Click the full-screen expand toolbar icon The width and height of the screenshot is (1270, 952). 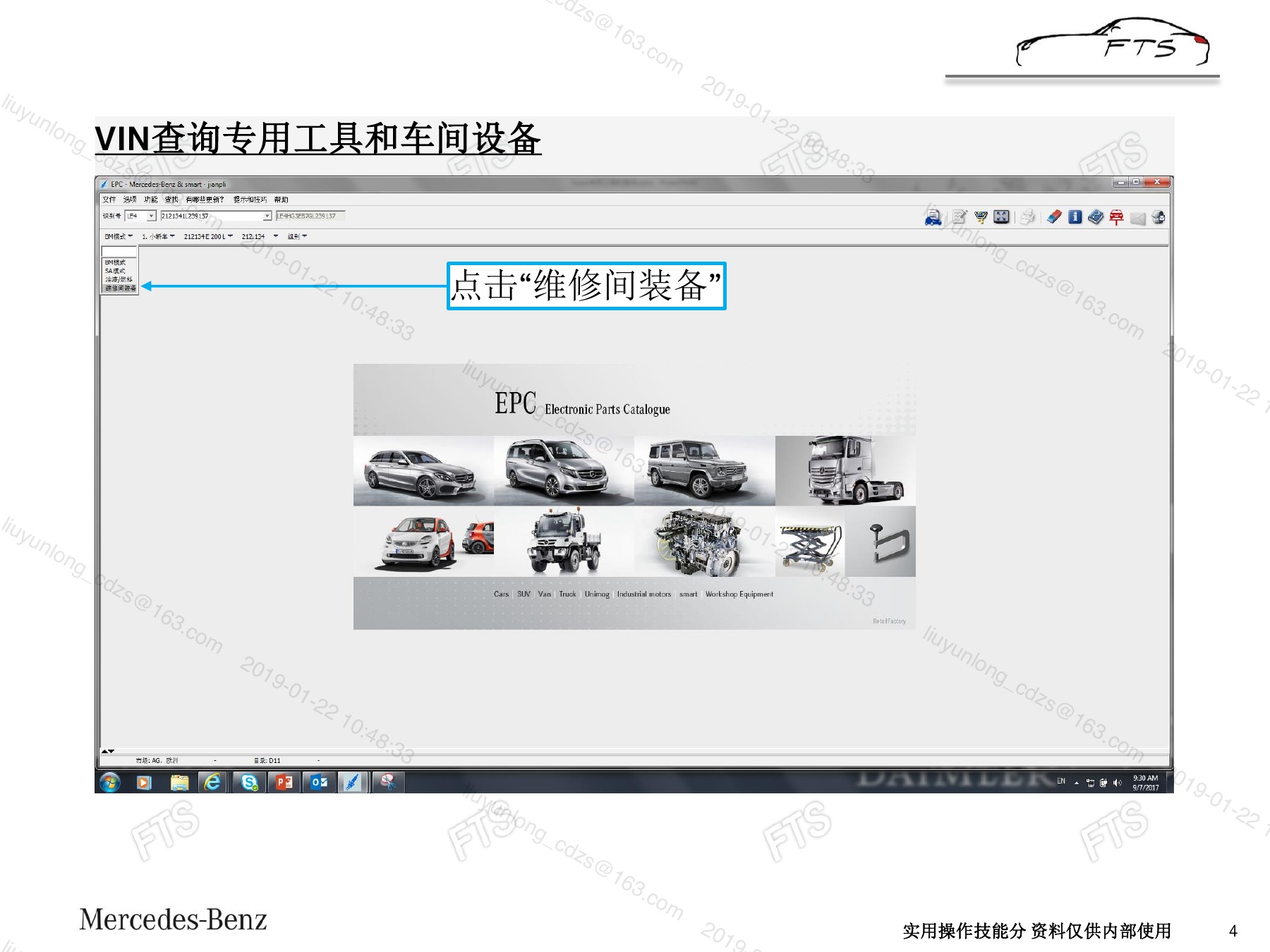1001,217
